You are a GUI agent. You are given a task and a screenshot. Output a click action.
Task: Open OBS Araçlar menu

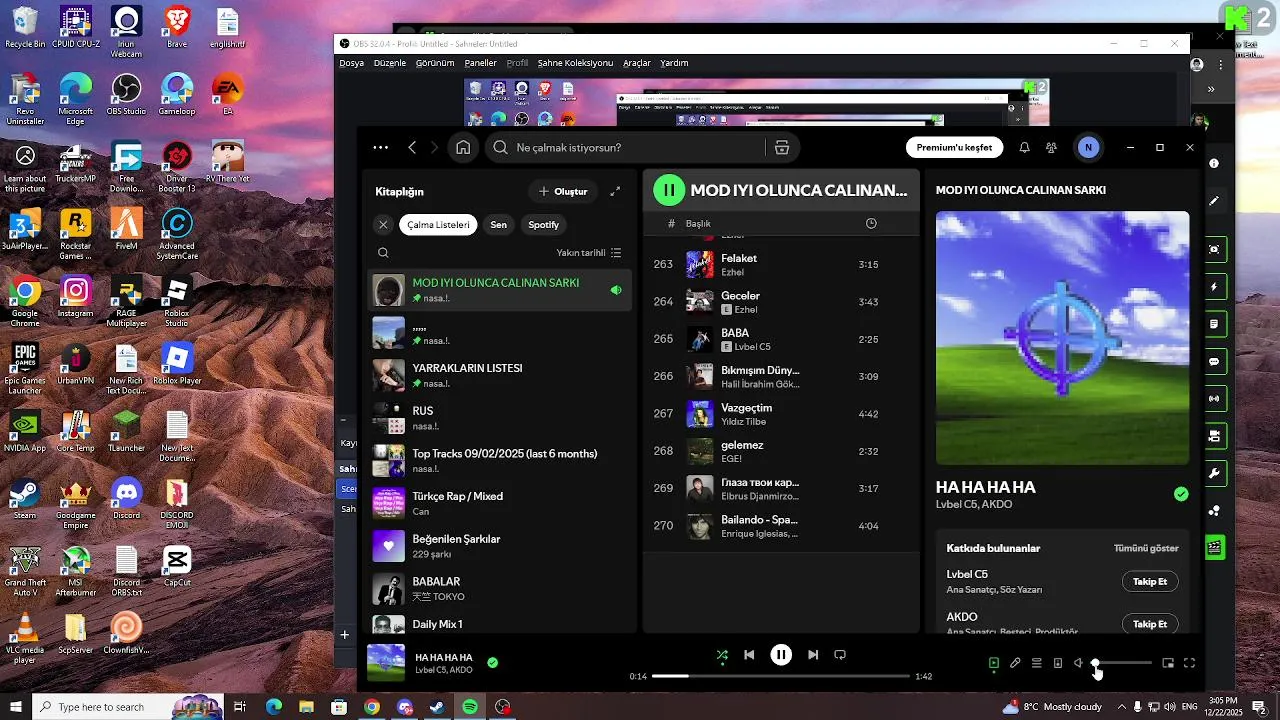click(x=637, y=63)
